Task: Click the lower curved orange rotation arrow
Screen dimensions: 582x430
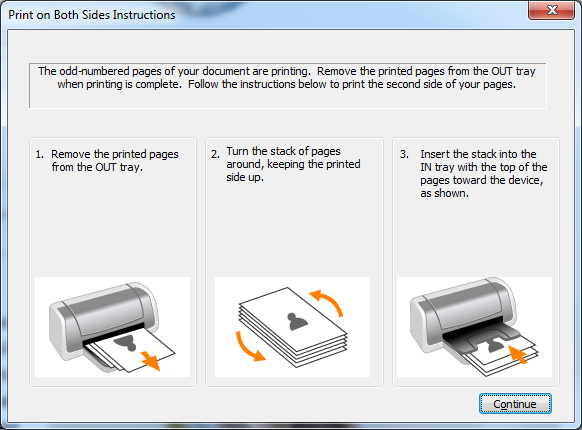Action: coord(249,347)
